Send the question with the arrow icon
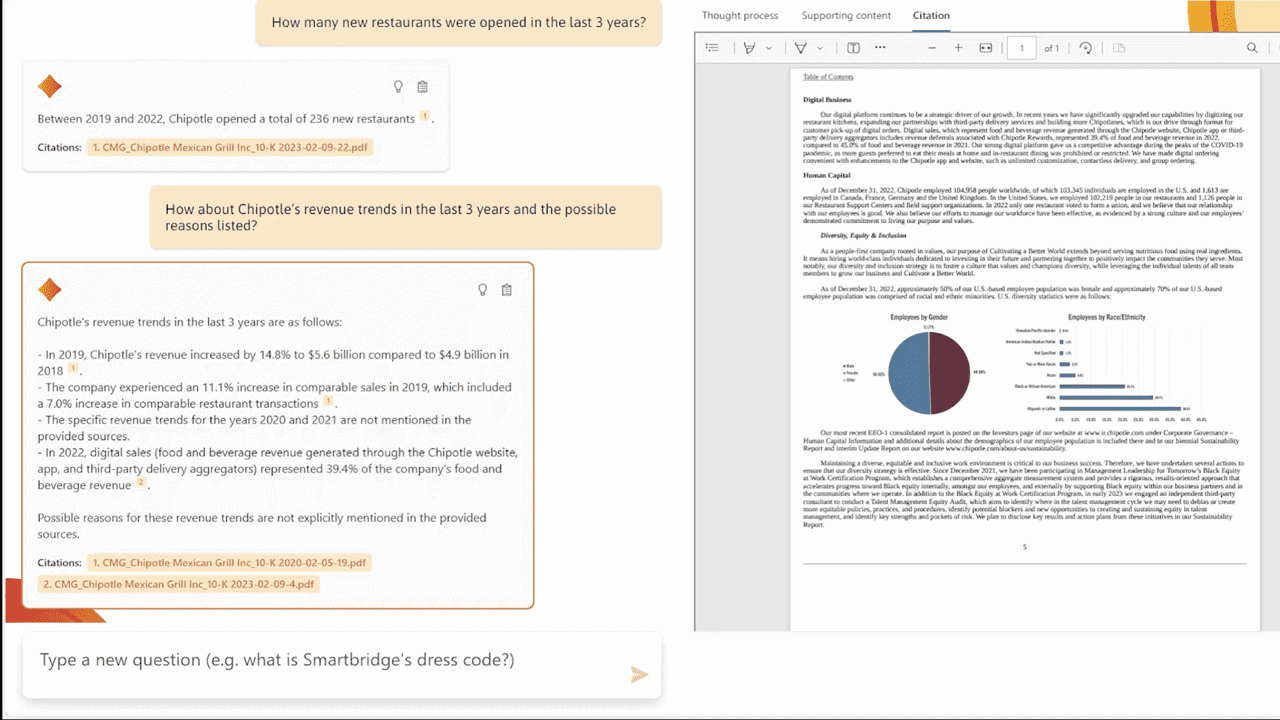The height and width of the screenshot is (720, 1280). pyautogui.click(x=639, y=675)
